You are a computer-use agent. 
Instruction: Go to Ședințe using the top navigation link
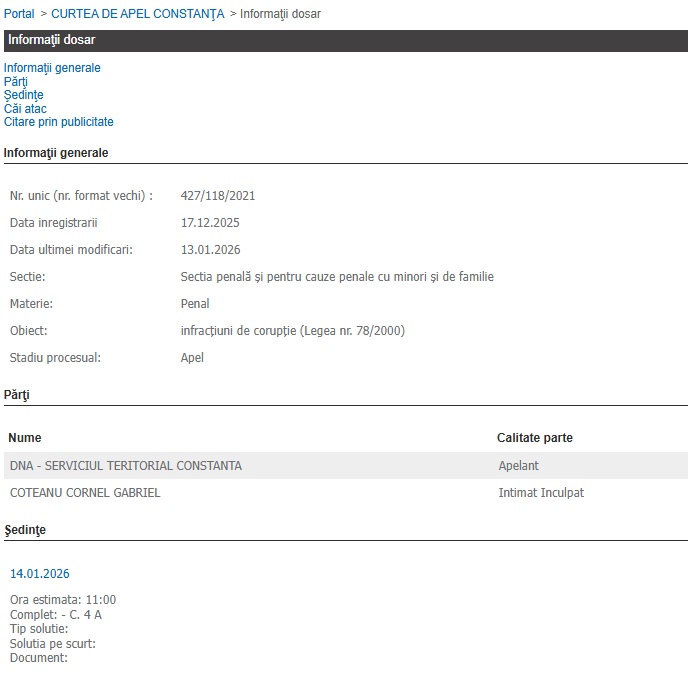pyautogui.click(x=24, y=95)
